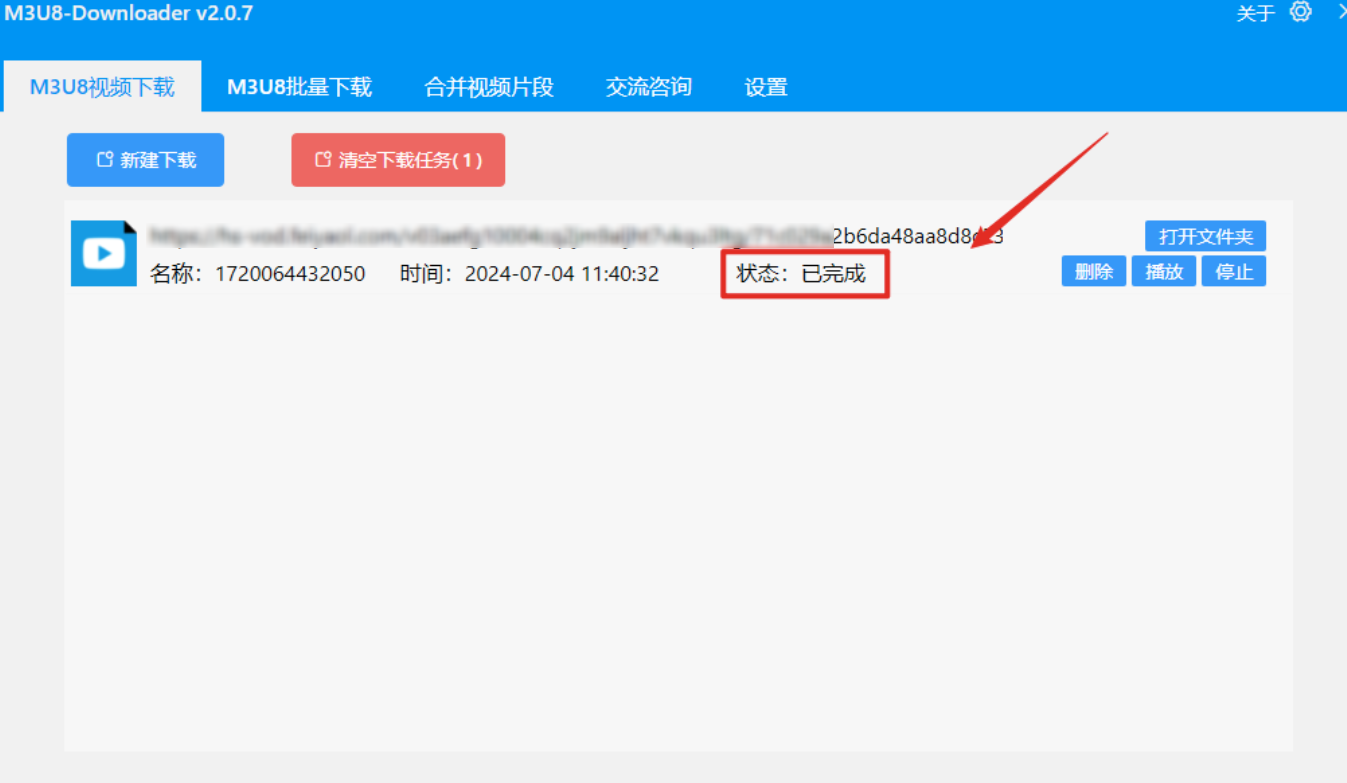Click the red 清空下载任务(1) button
1347x783 pixels.
(398, 160)
